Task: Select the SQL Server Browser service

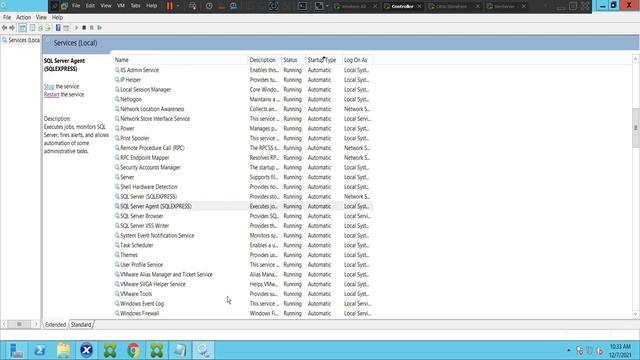Action: tap(243, 216)
